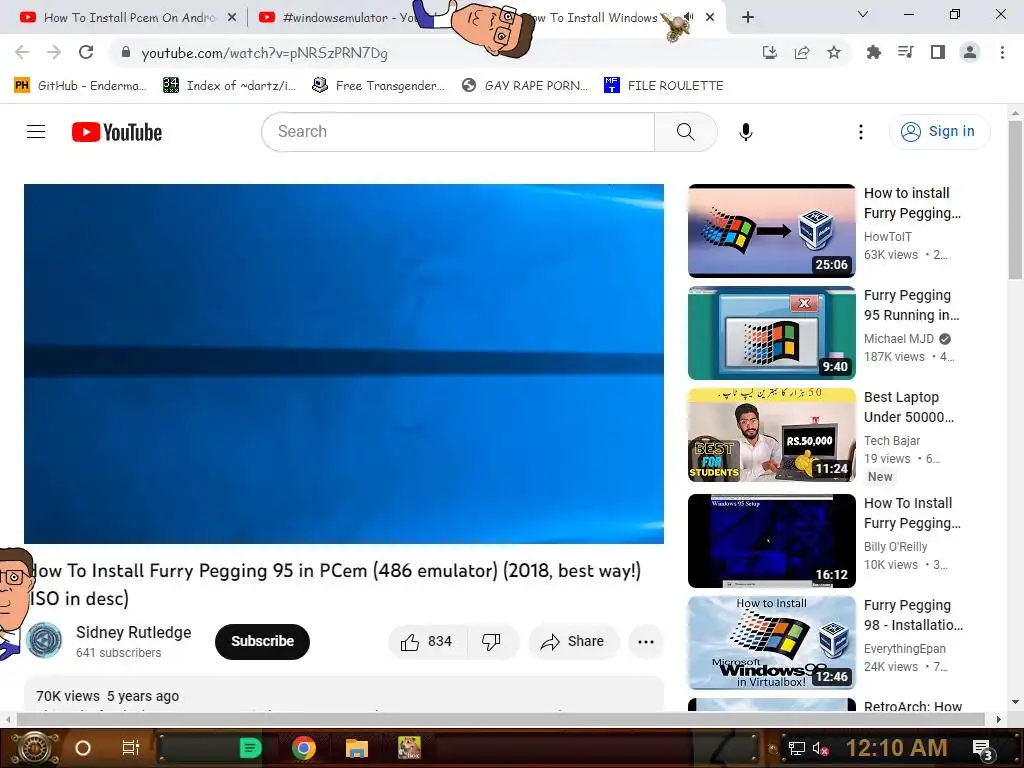The height and width of the screenshot is (768, 1024).
Task: Click the Sign in button
Action: pyautogui.click(x=939, y=132)
